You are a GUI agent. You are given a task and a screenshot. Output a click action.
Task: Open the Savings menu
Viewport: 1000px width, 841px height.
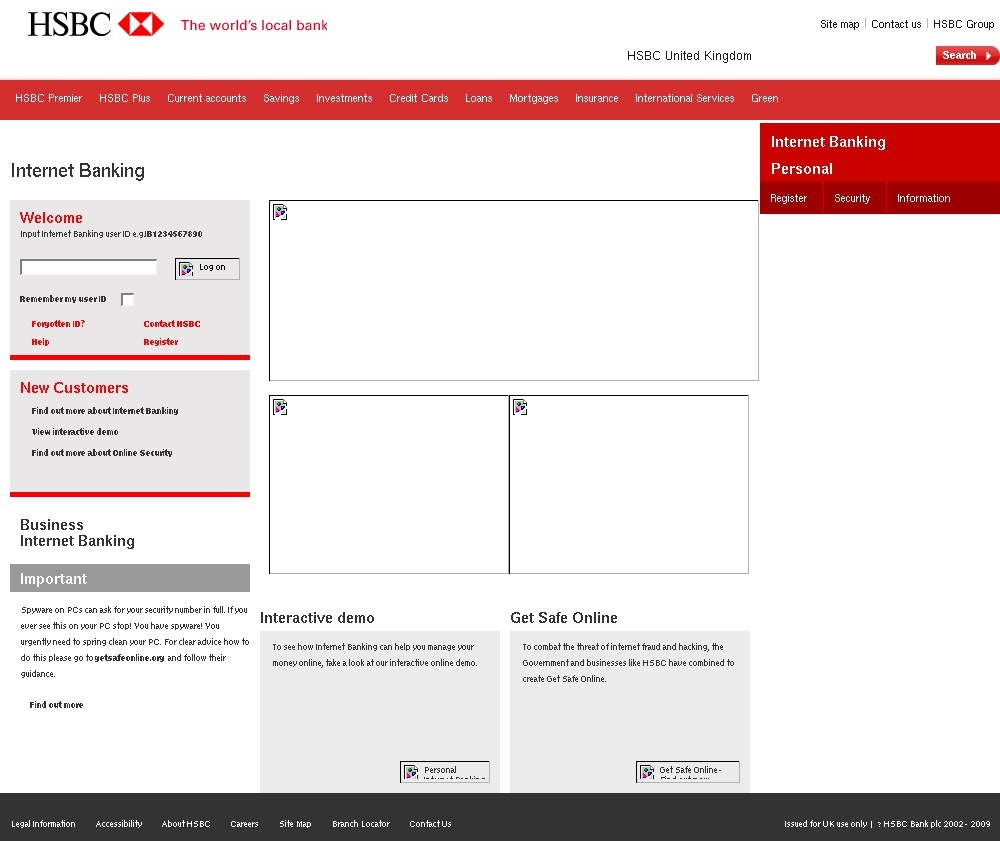281,98
